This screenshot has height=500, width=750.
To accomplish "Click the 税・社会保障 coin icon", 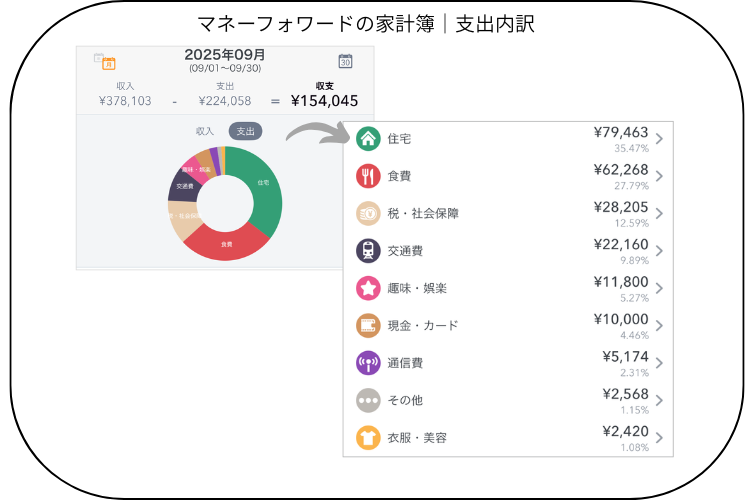I will point(367,213).
